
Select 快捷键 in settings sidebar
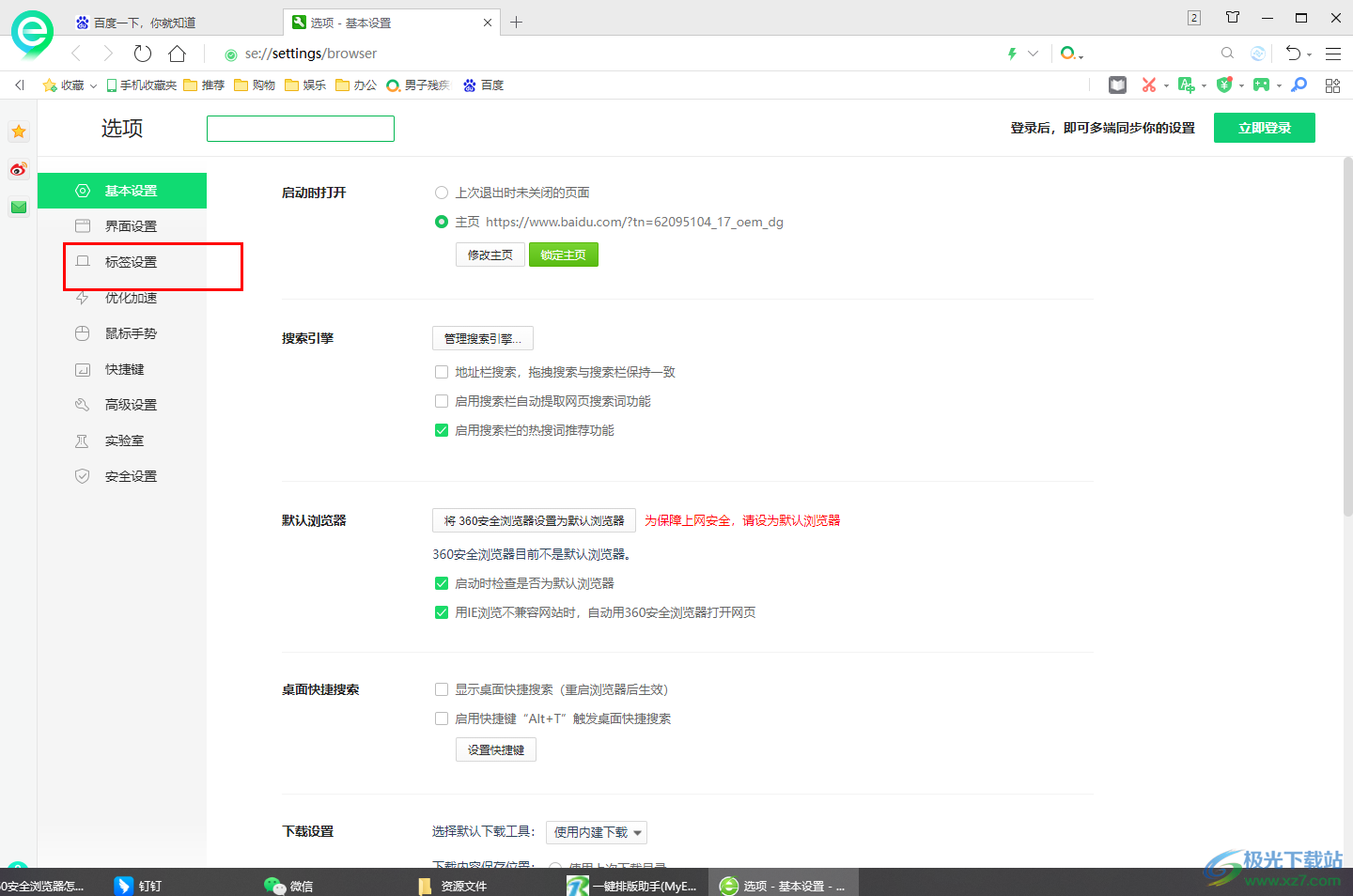pos(122,369)
